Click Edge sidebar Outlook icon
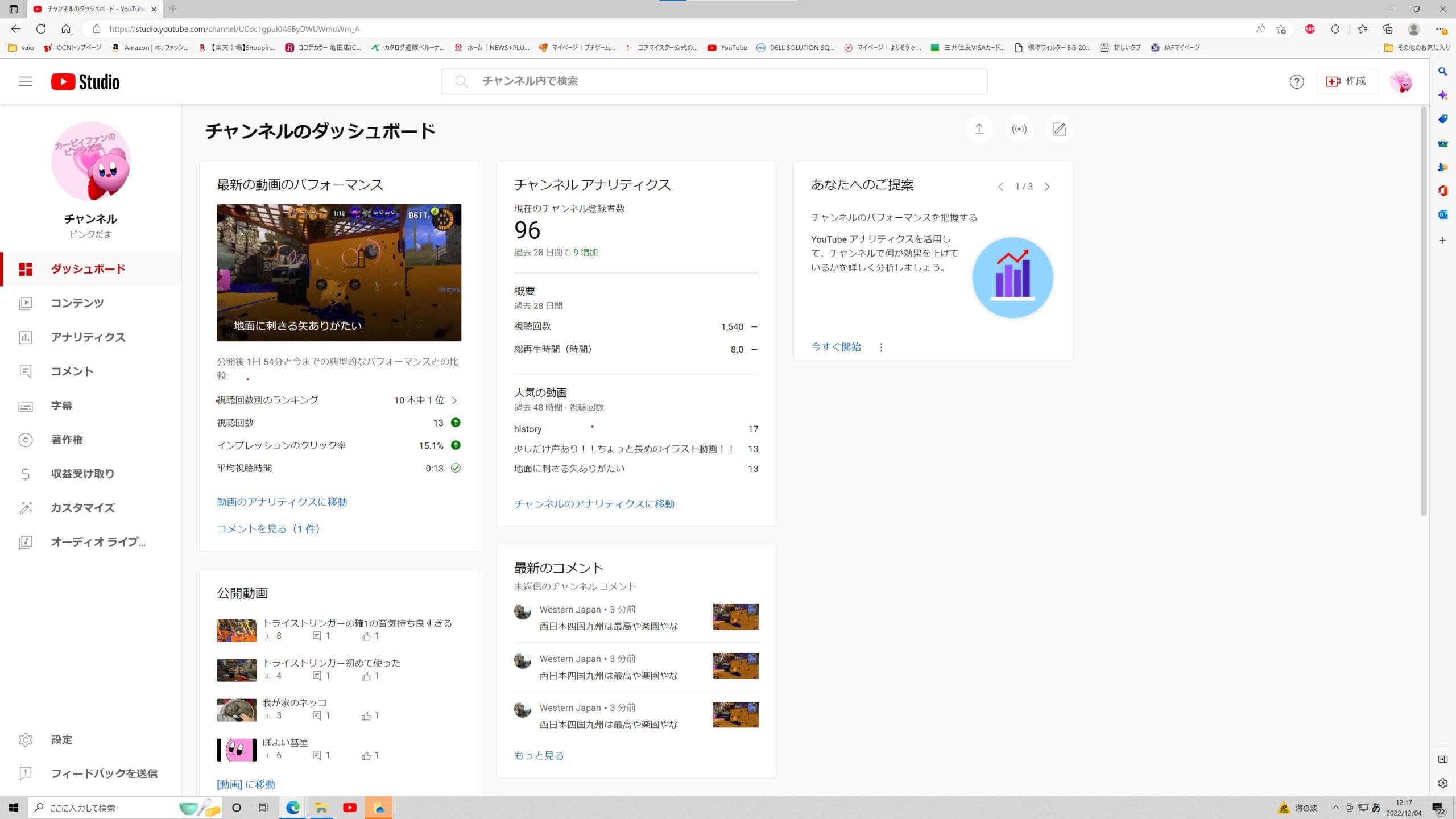Viewport: 1456px width, 819px height. 1443,215
